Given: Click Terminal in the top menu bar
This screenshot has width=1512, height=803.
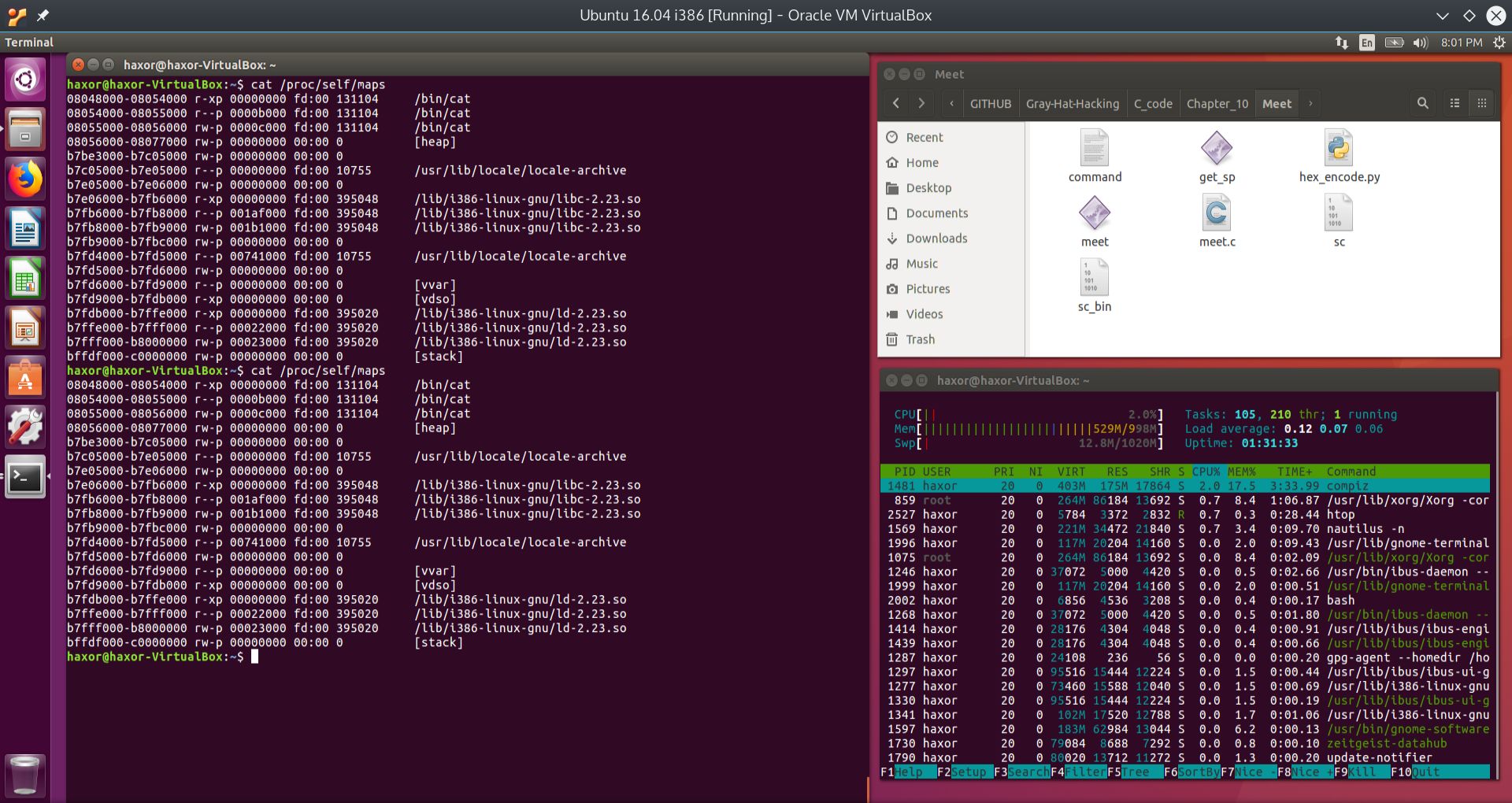Looking at the screenshot, I should point(30,43).
